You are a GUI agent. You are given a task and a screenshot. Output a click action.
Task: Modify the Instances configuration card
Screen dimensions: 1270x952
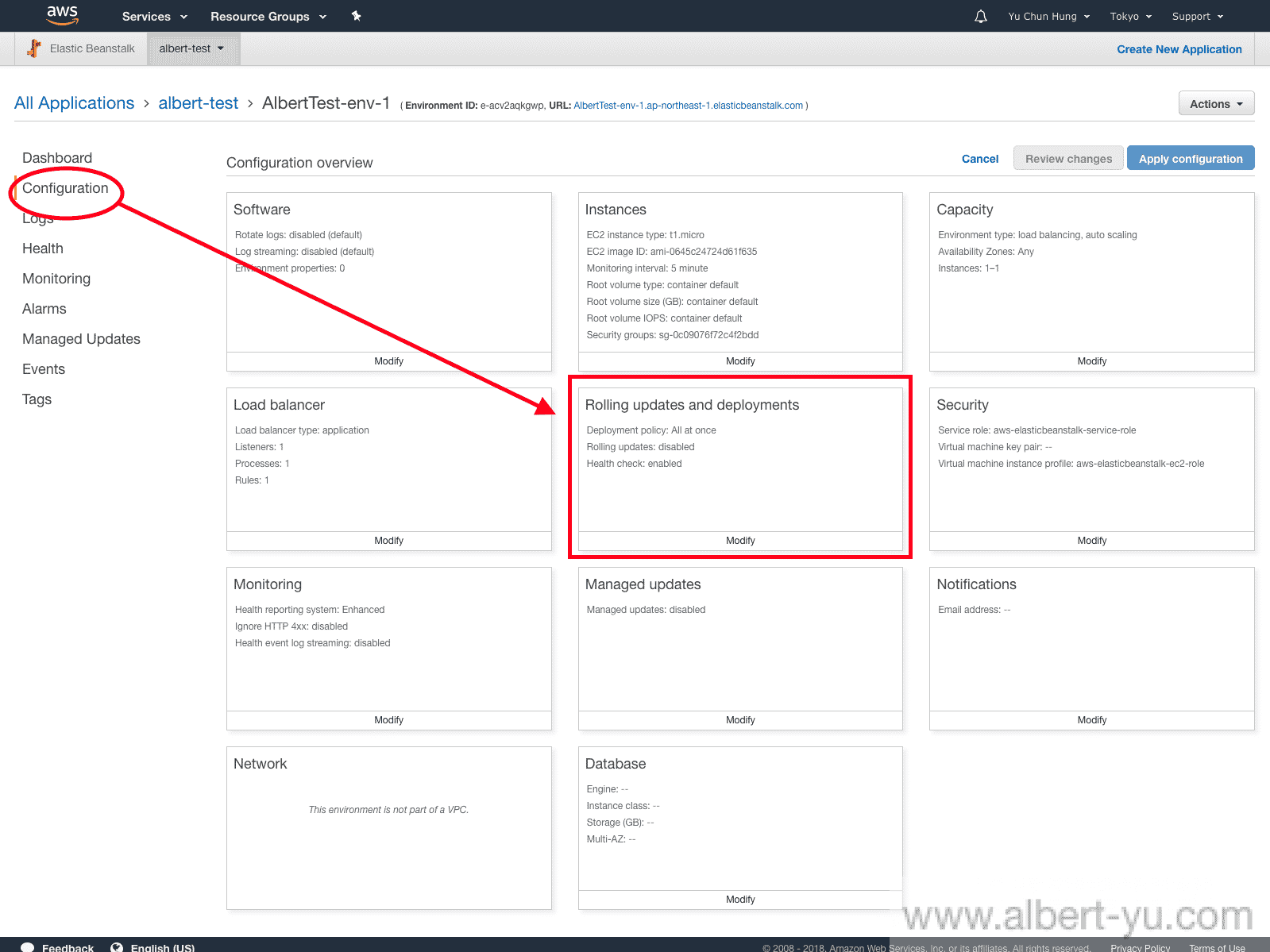(x=740, y=361)
